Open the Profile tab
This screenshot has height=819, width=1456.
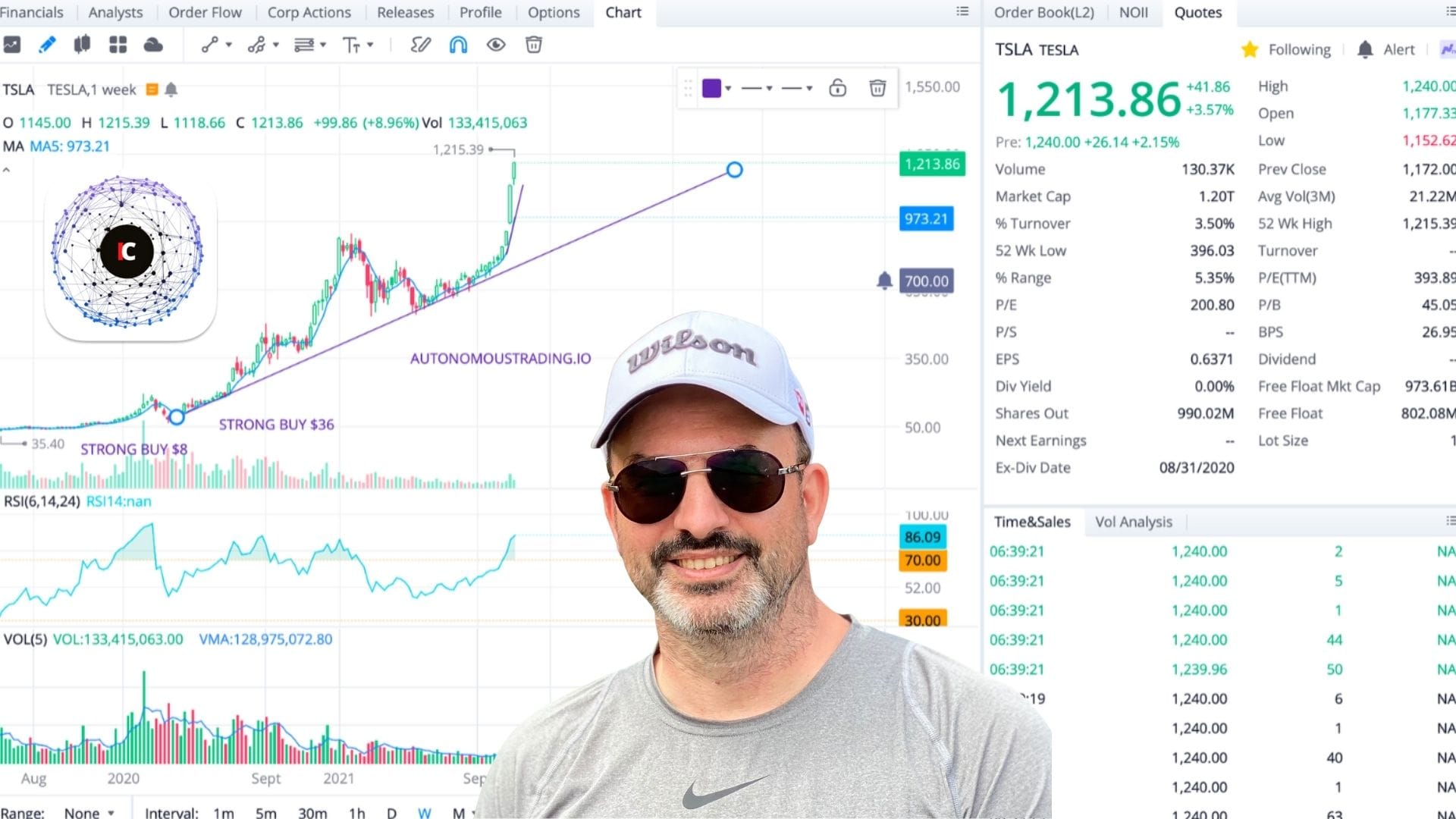click(480, 12)
